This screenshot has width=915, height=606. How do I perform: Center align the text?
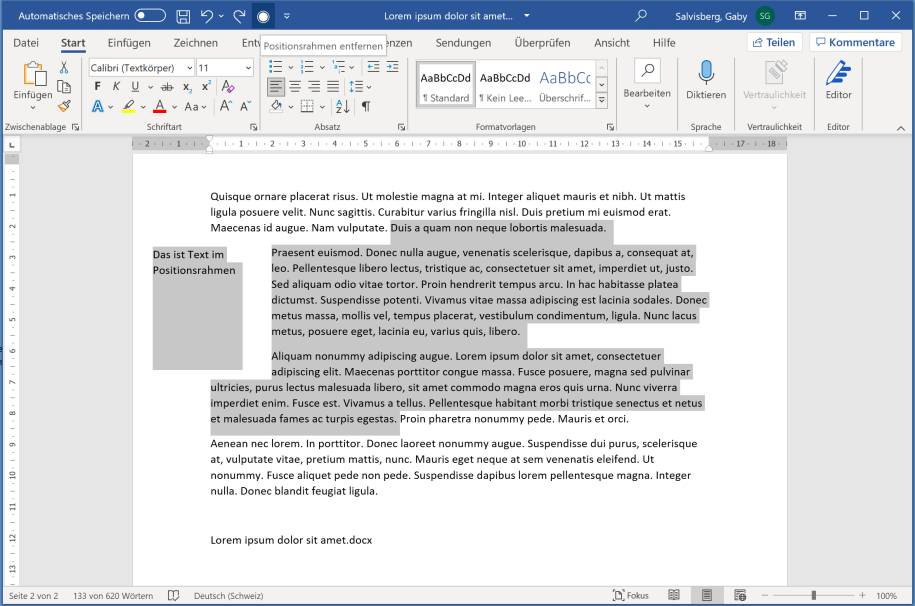coord(295,87)
